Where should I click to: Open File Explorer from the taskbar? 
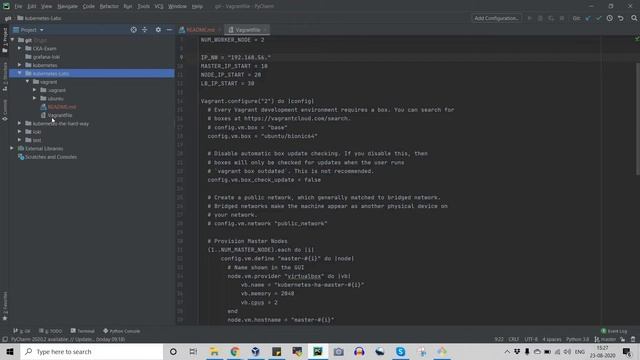point(214,351)
